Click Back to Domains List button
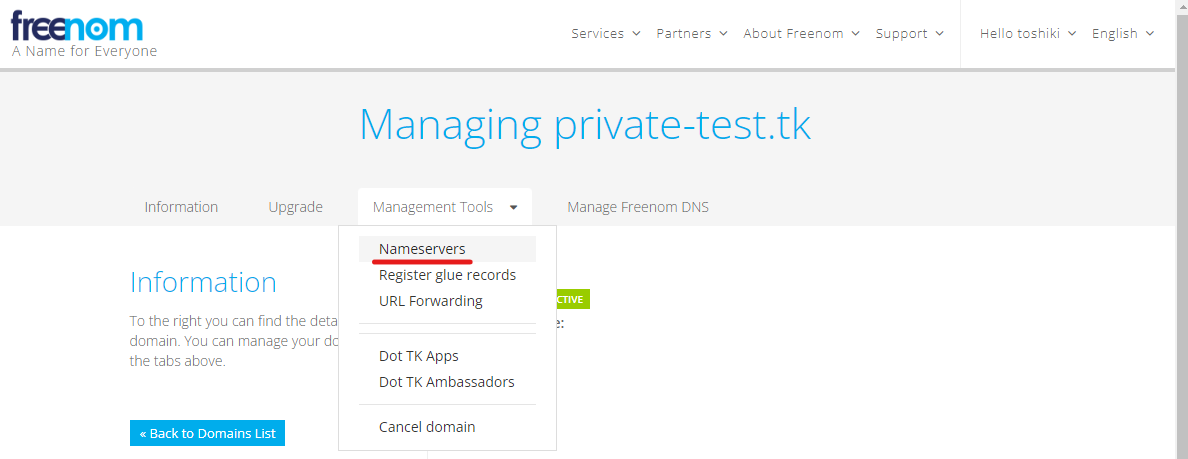Image resolution: width=1188 pixels, height=459 pixels. tap(207, 433)
